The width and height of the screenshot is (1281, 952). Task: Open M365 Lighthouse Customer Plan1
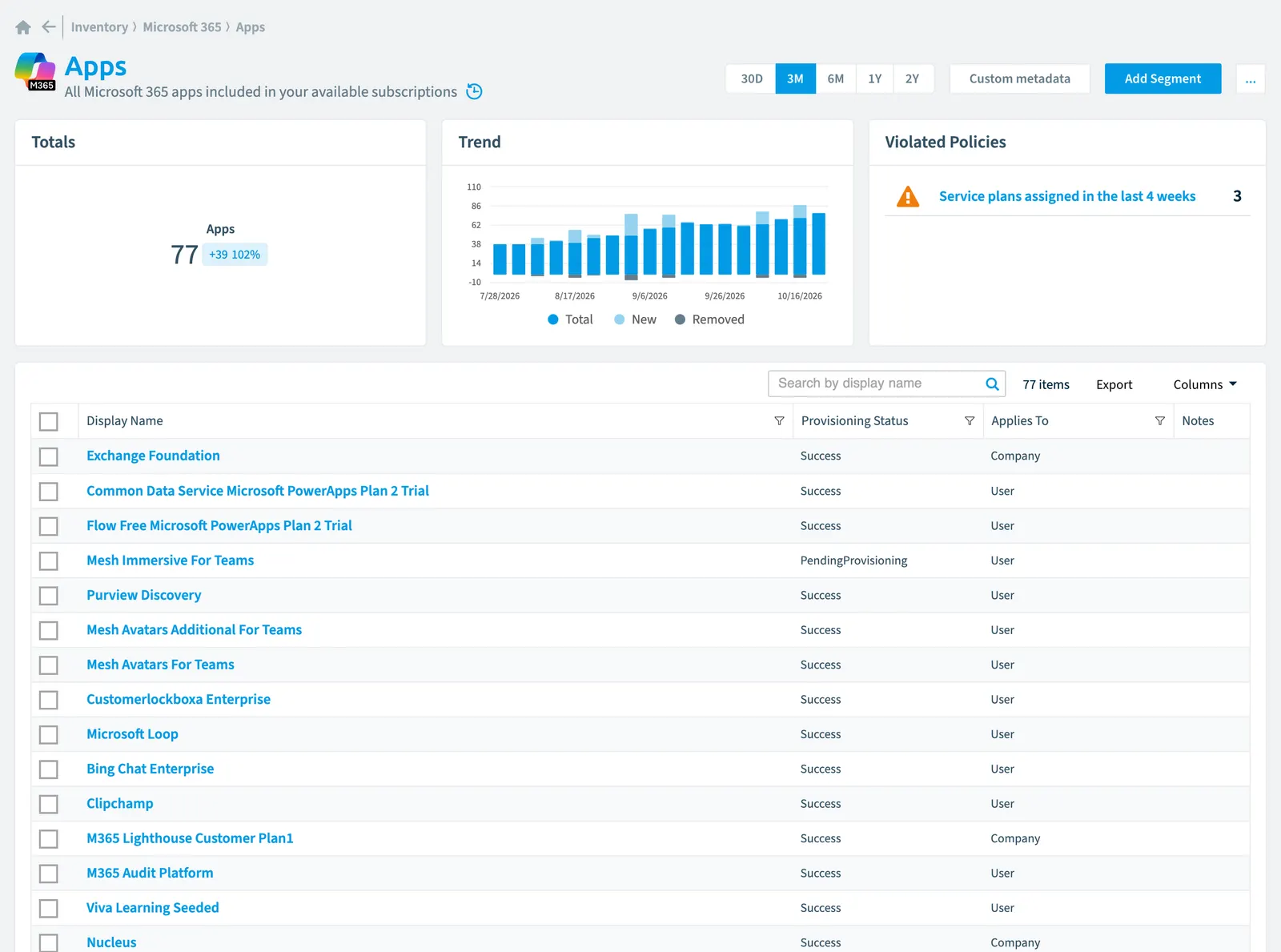[x=190, y=838]
